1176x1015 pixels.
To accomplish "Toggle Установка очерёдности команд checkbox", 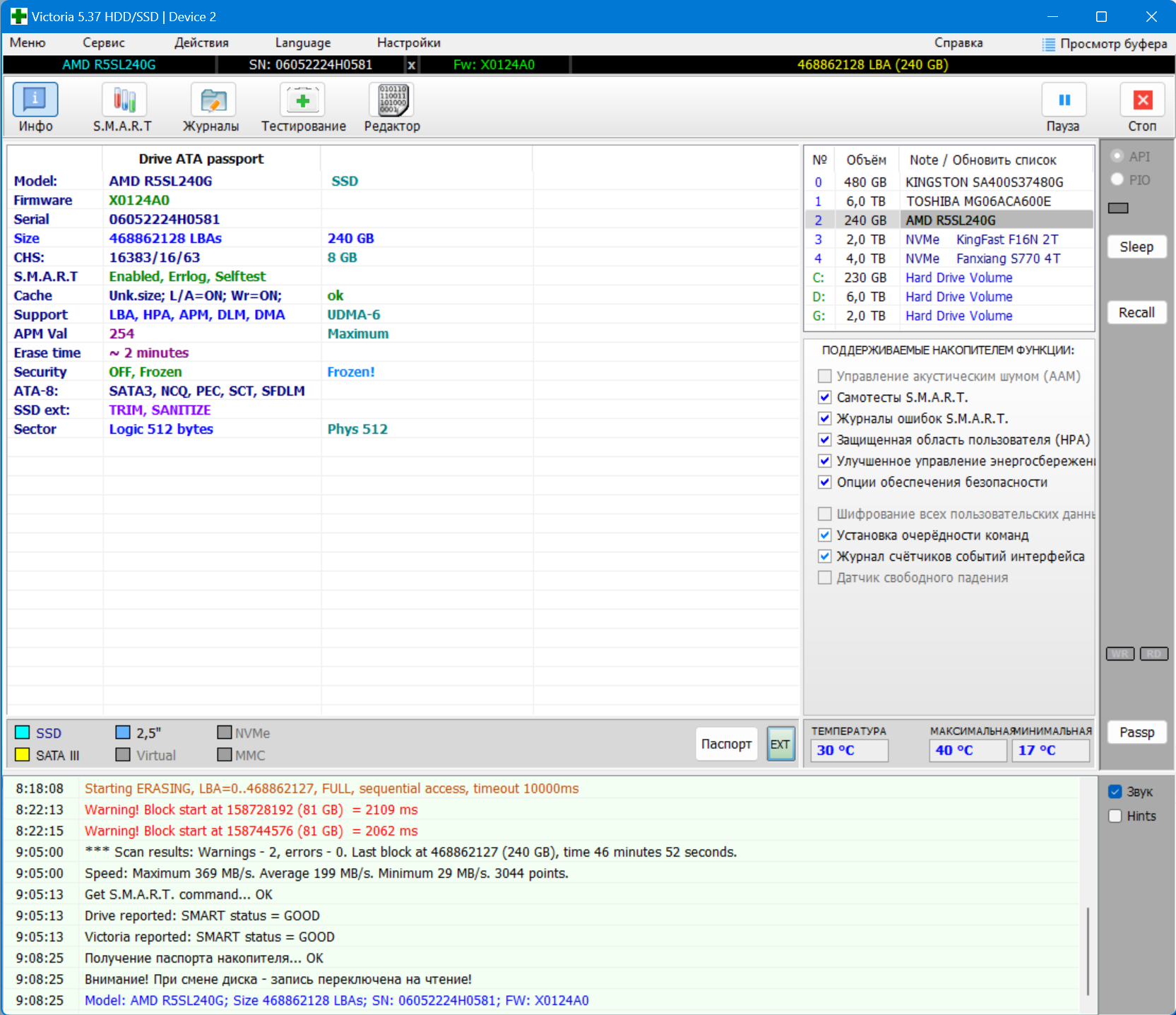I will 824,535.
